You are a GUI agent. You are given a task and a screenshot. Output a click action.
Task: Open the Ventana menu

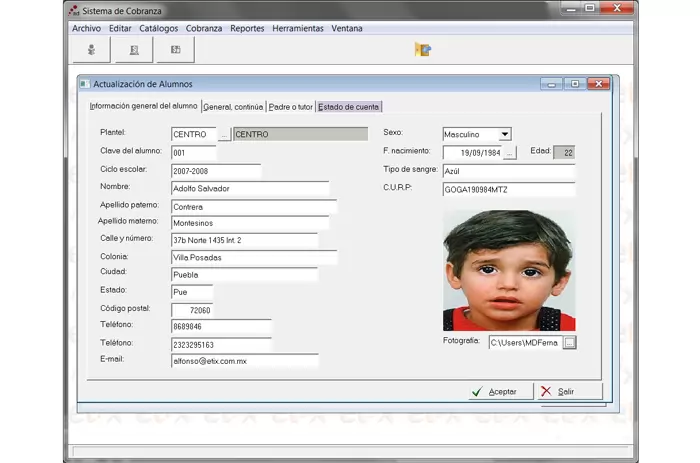coord(347,28)
